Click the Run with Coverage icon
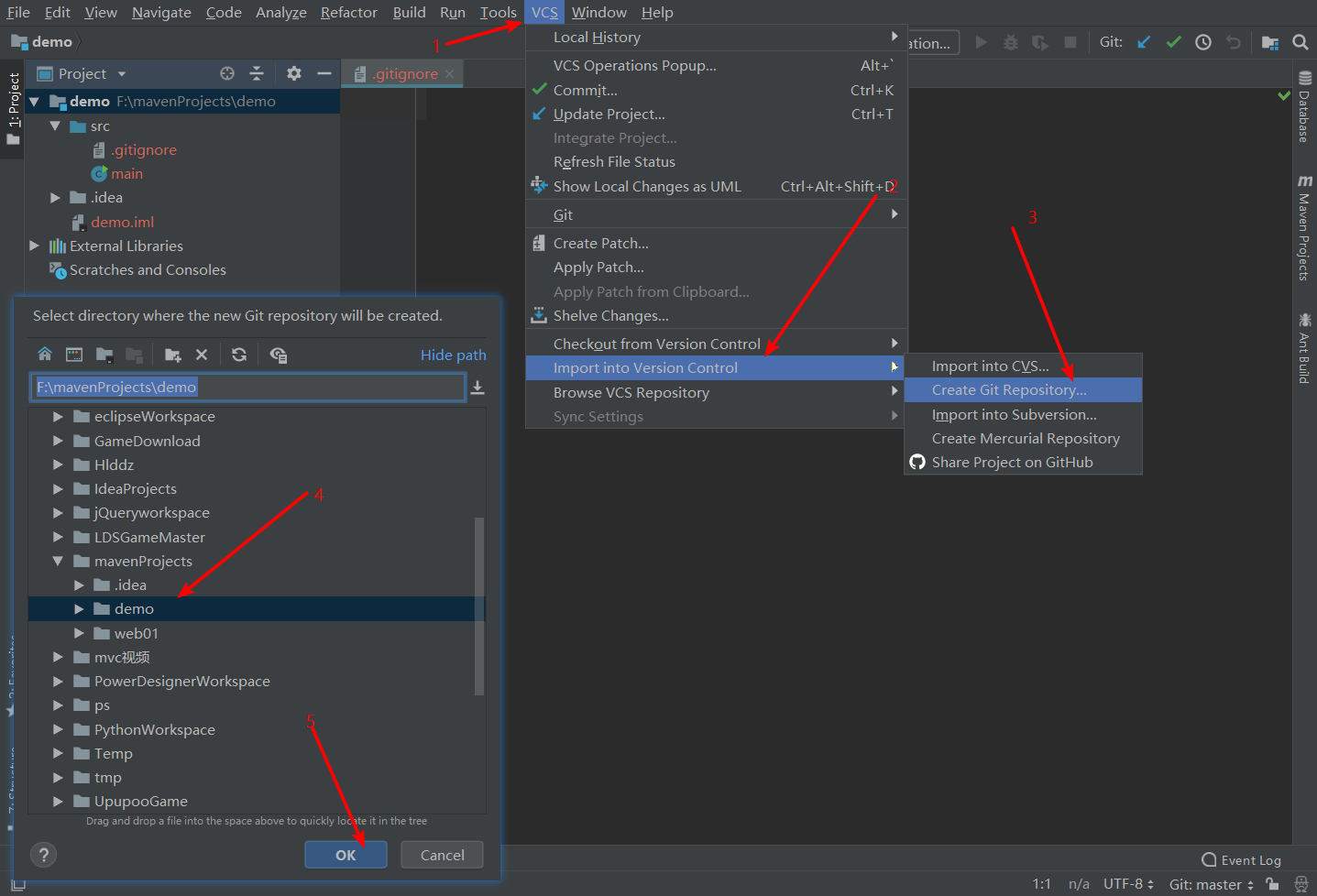Viewport: 1317px width, 896px height. pyautogui.click(x=1040, y=42)
